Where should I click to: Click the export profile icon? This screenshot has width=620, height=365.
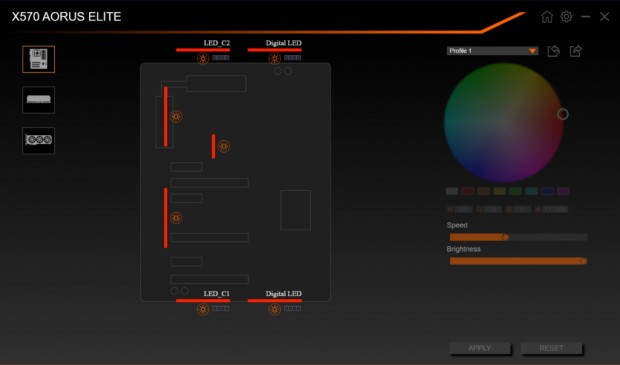[x=576, y=51]
